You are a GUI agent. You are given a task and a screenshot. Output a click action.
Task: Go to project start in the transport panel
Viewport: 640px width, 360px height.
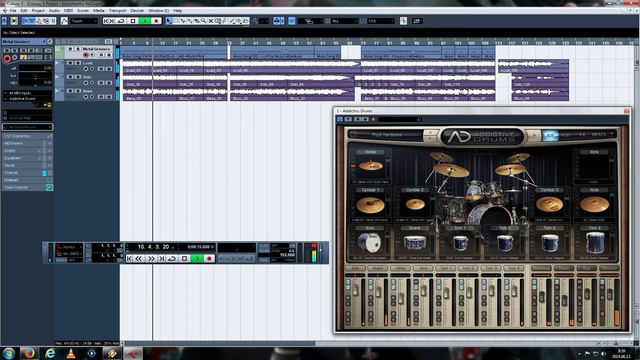(129, 258)
